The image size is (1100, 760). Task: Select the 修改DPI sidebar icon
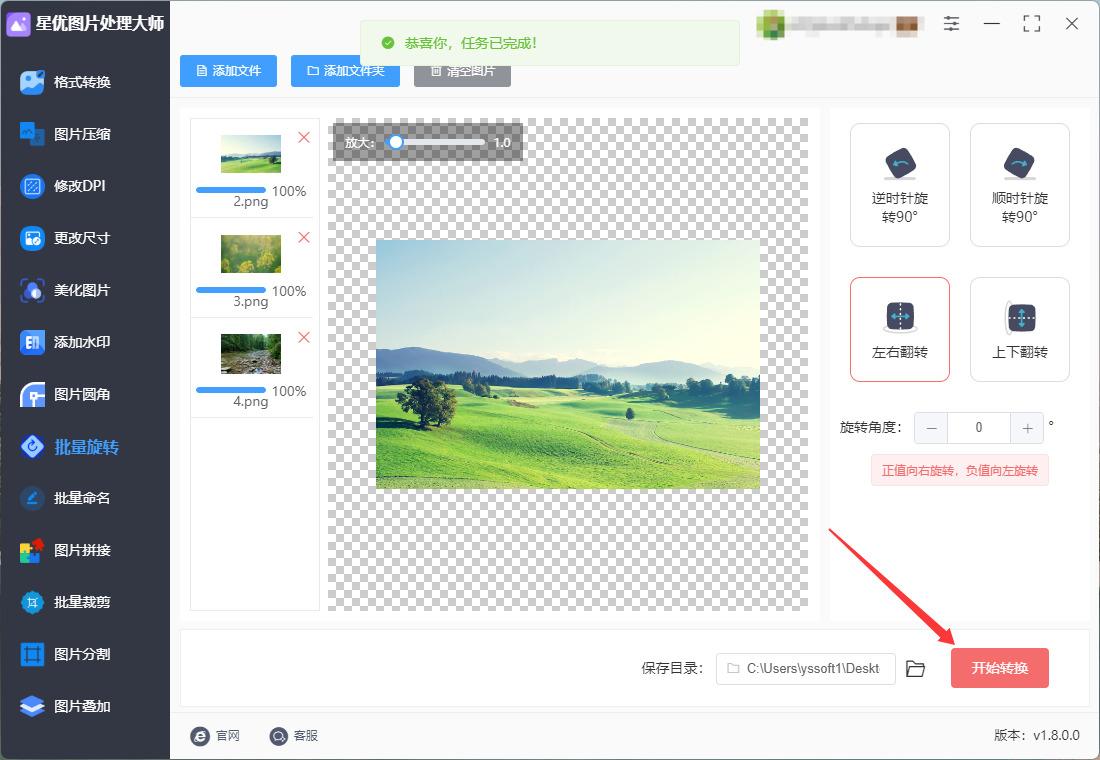pyautogui.click(x=32, y=186)
